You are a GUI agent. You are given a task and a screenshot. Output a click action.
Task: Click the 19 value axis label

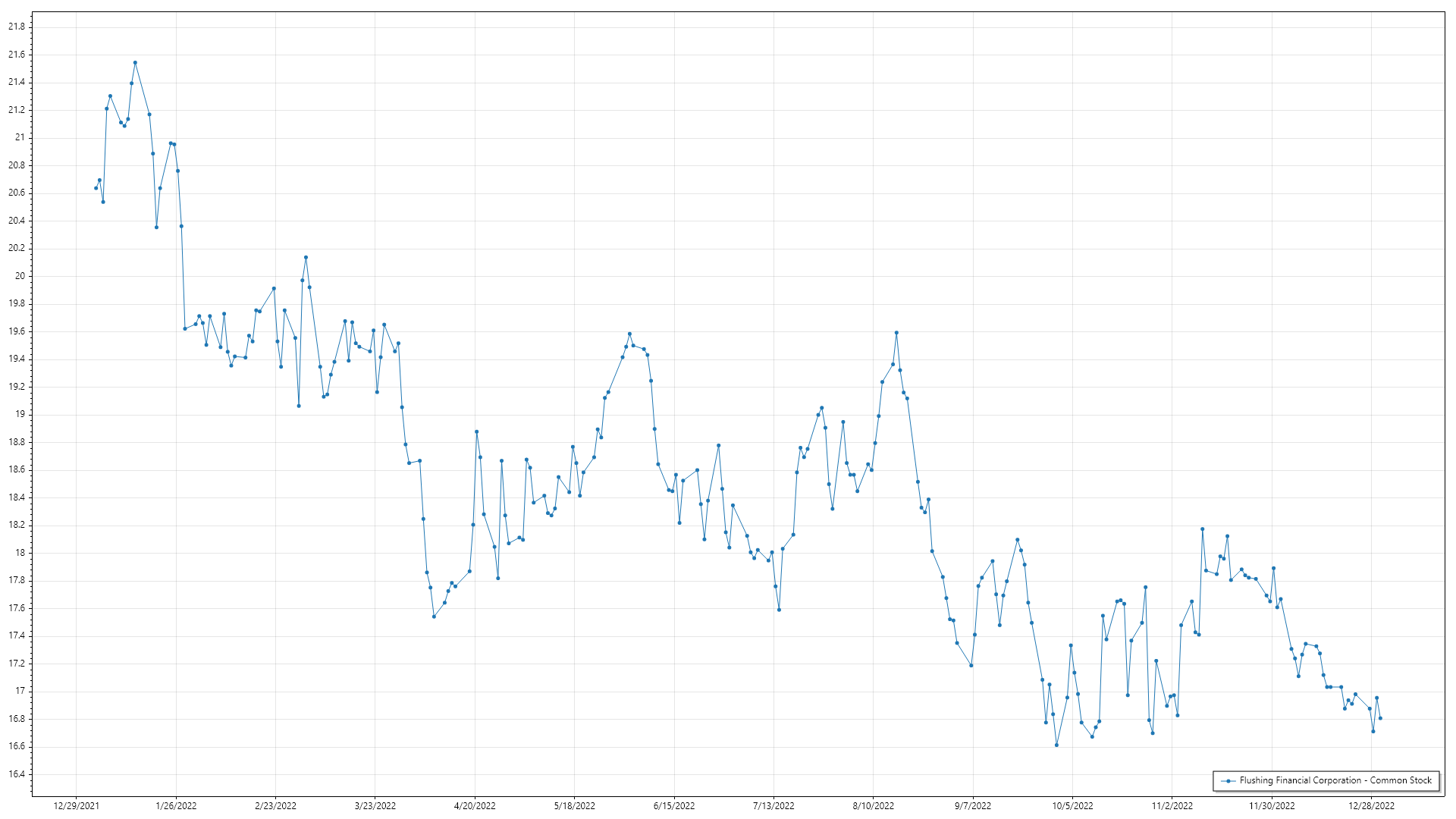pyautogui.click(x=20, y=414)
